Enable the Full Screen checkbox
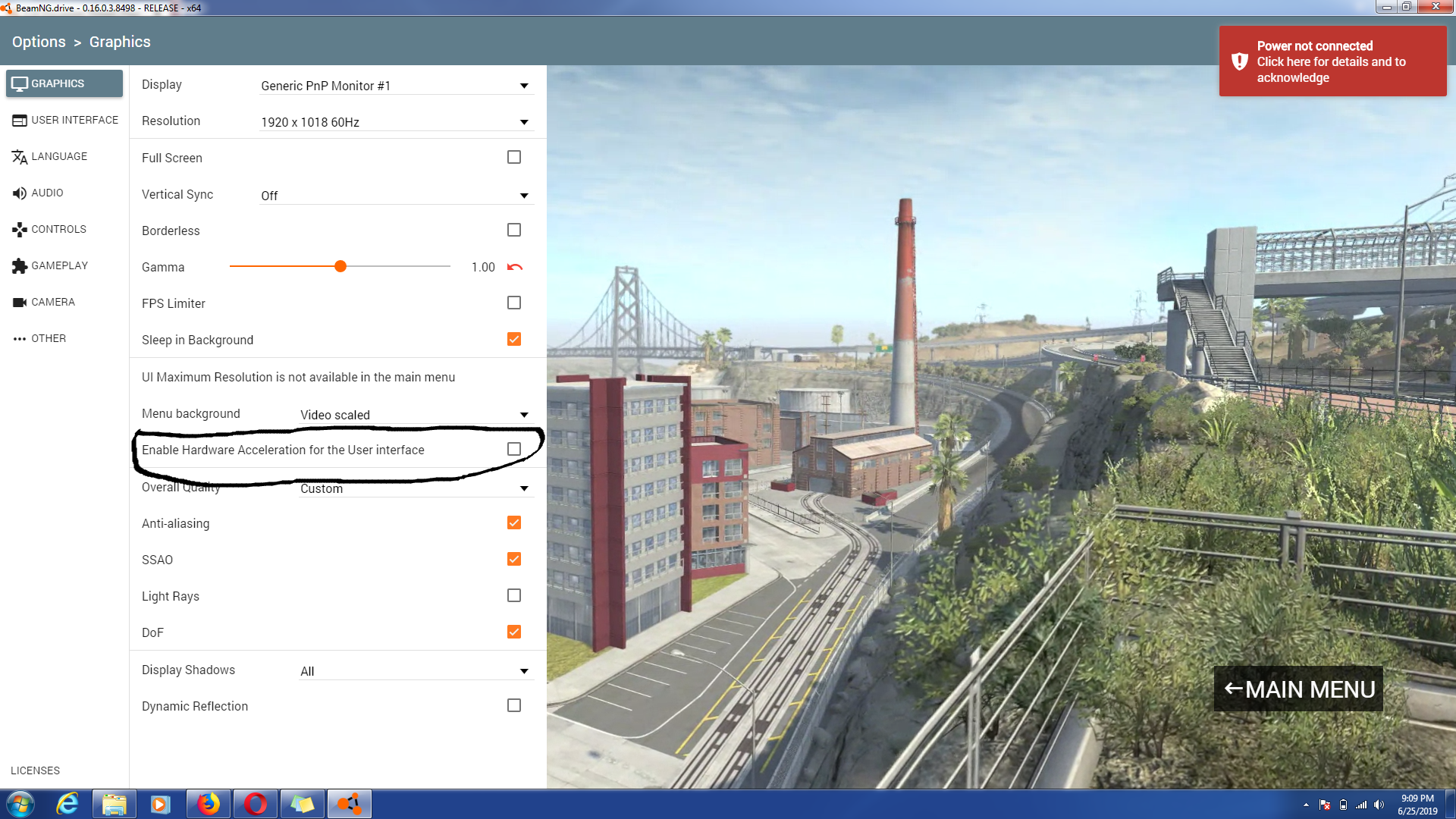Viewport: 1456px width, 819px height. pos(514,157)
